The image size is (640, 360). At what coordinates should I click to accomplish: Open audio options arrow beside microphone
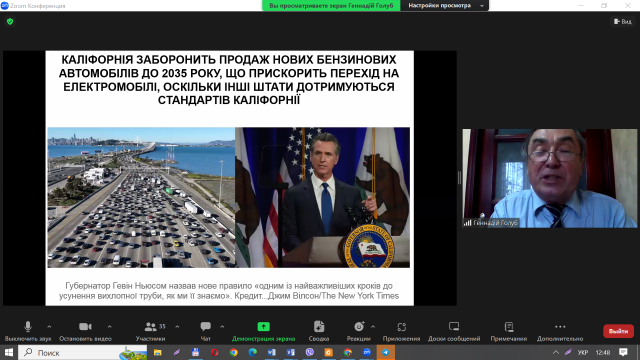tap(49, 327)
